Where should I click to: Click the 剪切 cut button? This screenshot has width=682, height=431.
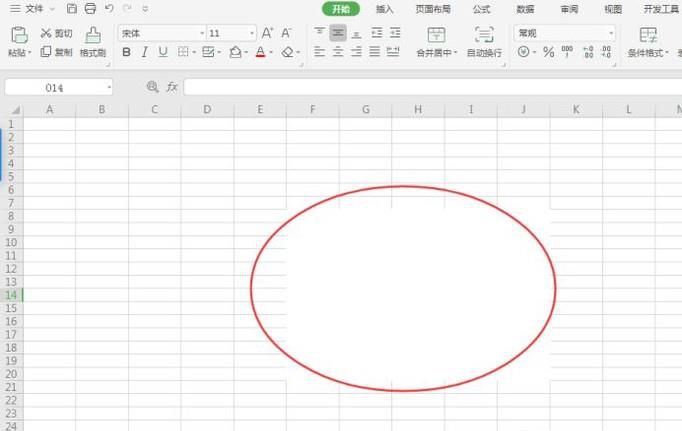pos(57,33)
